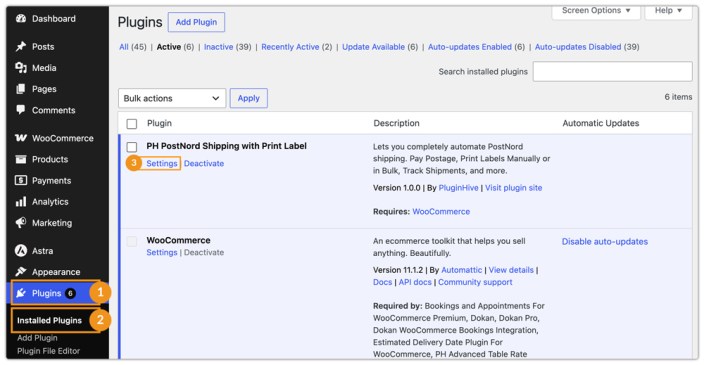
Task: Open Pages menu item
Action: (44, 89)
